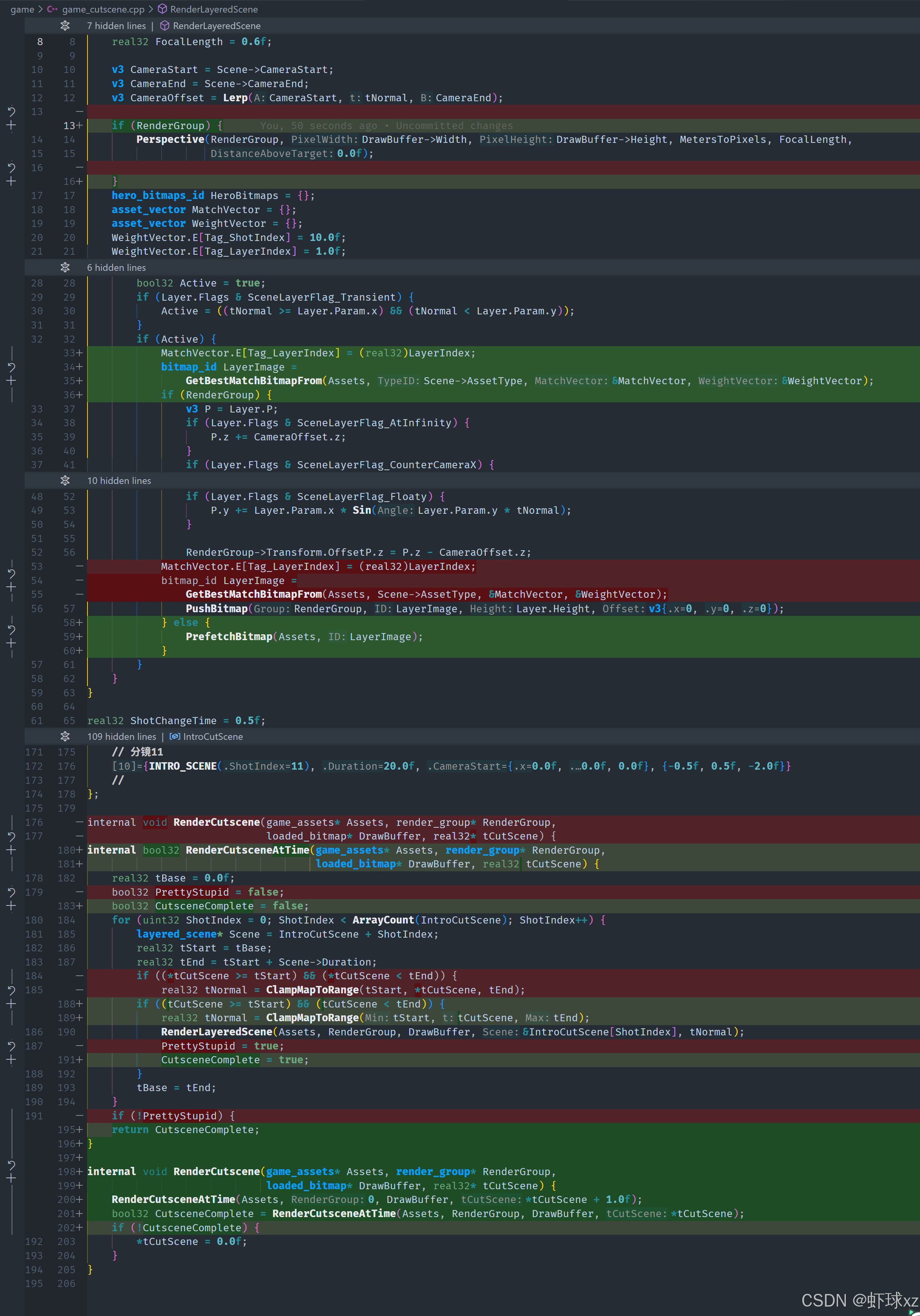Viewport: 920px width, 1316px height.
Task: Stage the tCutScene ClampMapToRange change block
Action: click(x=11, y=1004)
